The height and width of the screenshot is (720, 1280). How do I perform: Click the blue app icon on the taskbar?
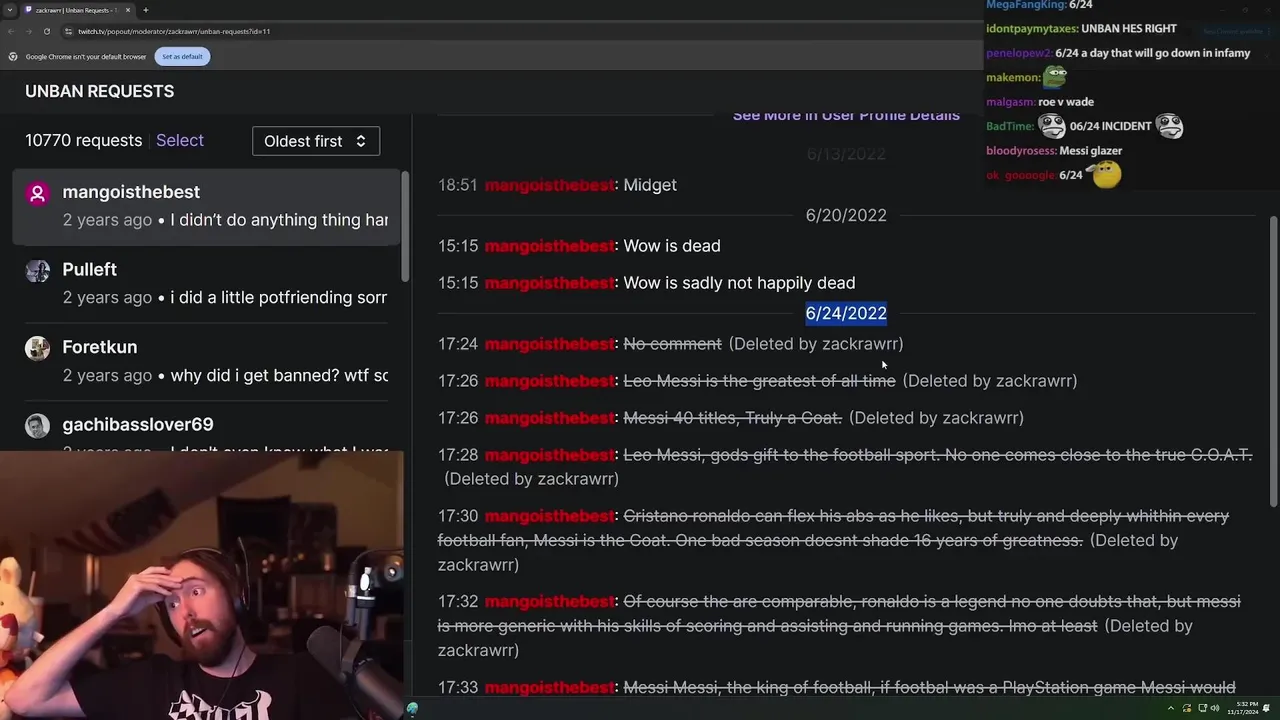click(412, 709)
